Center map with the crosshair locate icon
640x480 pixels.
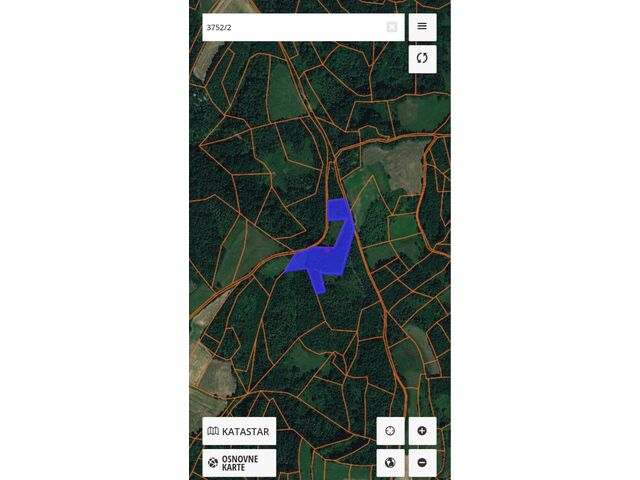tap(390, 431)
